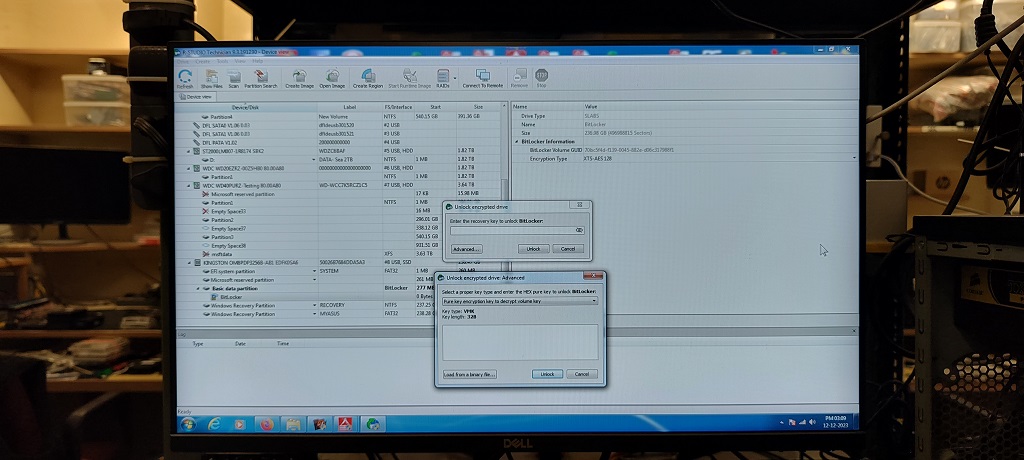The width and height of the screenshot is (1024, 460).
Task: Click Connect To Remote icon
Action: pyautogui.click(x=483, y=78)
